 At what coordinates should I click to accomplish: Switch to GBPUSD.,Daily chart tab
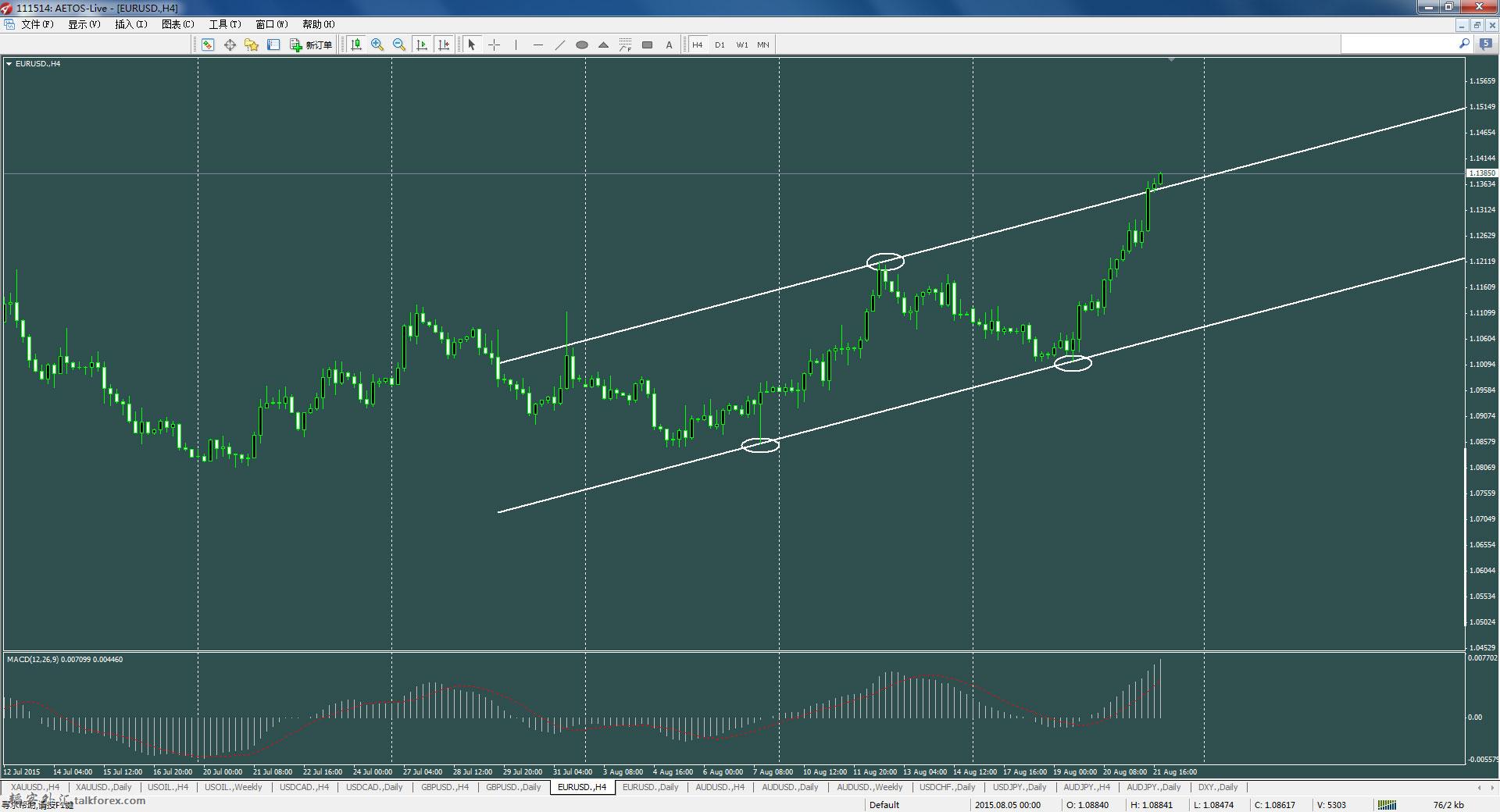click(x=513, y=787)
